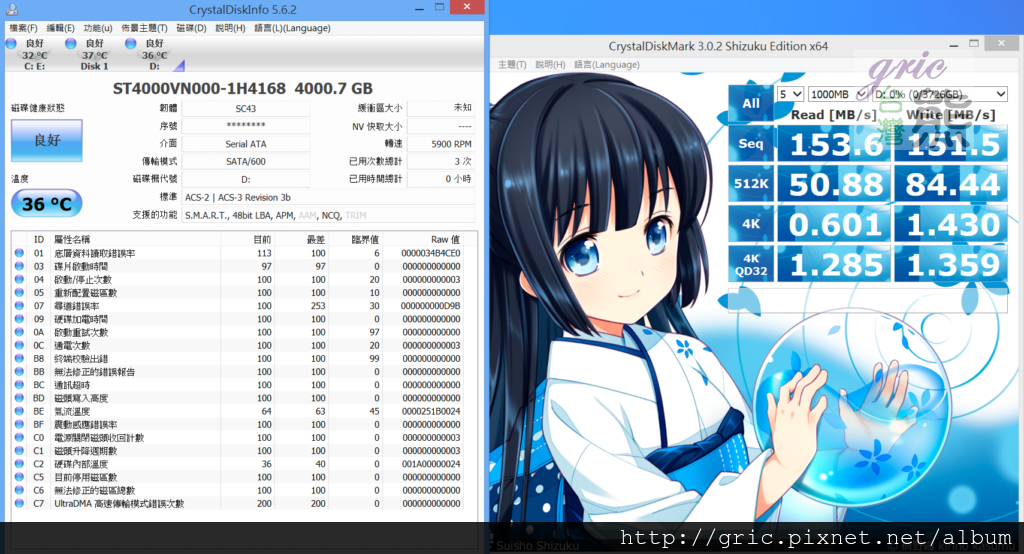The image size is (1024, 554).
Task: Open 說明(H) menu in CrystalDiskInfo
Action: click(231, 28)
